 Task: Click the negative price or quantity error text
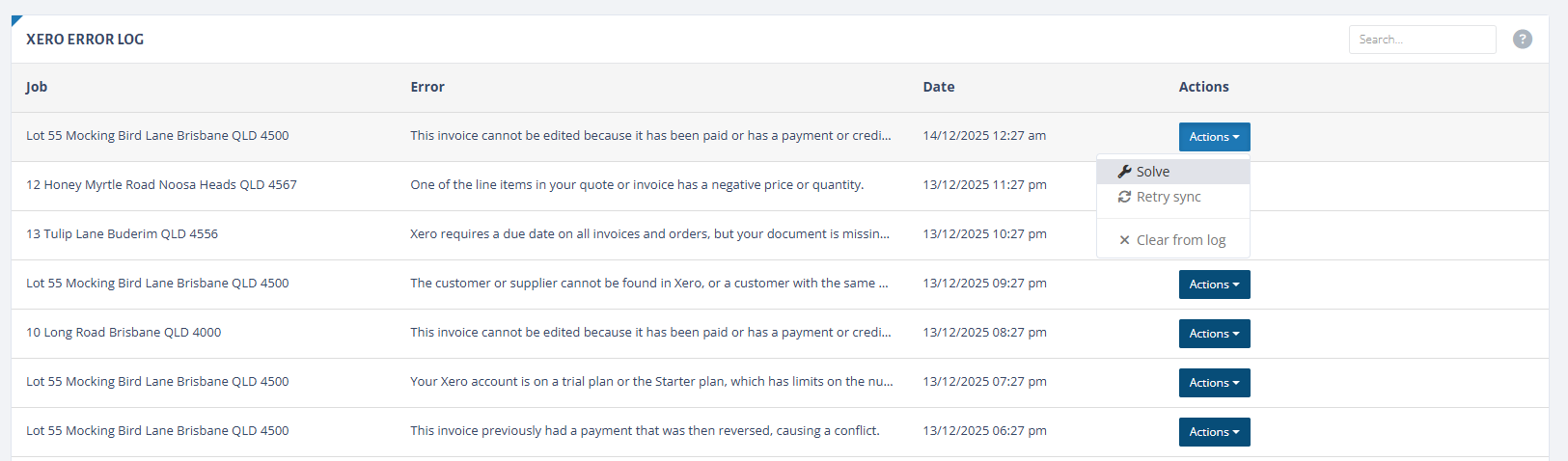(x=637, y=185)
